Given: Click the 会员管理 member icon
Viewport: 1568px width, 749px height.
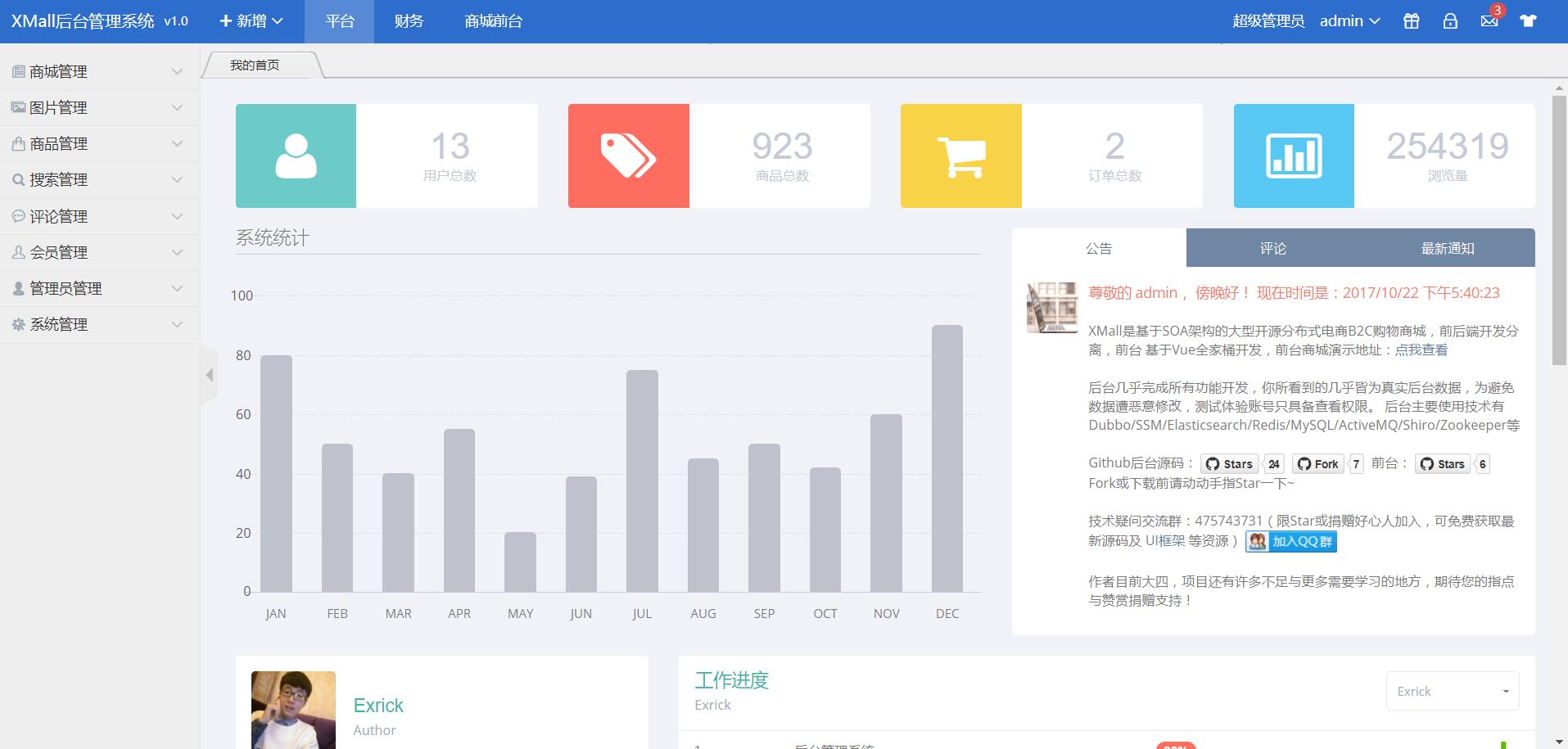Looking at the screenshot, I should (18, 252).
